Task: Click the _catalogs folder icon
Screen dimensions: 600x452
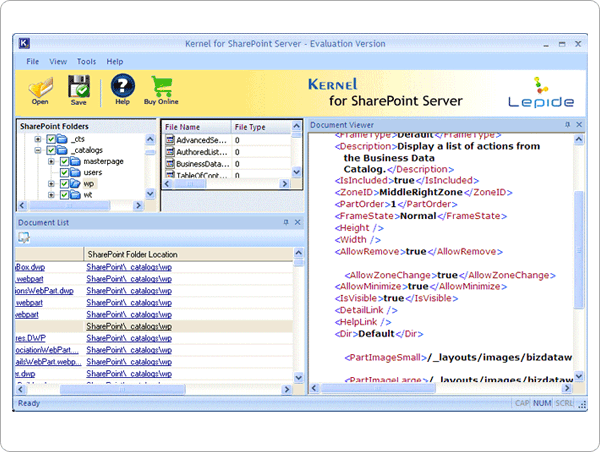Action: click(62, 150)
